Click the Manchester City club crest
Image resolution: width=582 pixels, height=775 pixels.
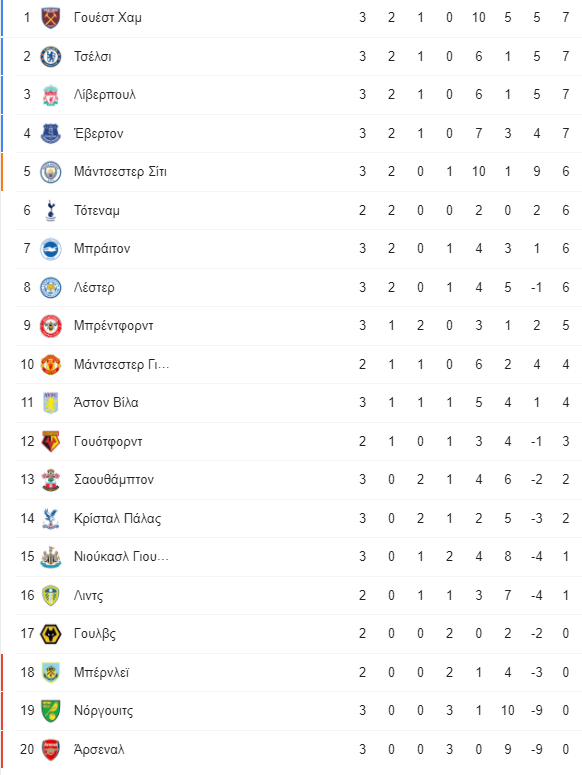coord(50,172)
